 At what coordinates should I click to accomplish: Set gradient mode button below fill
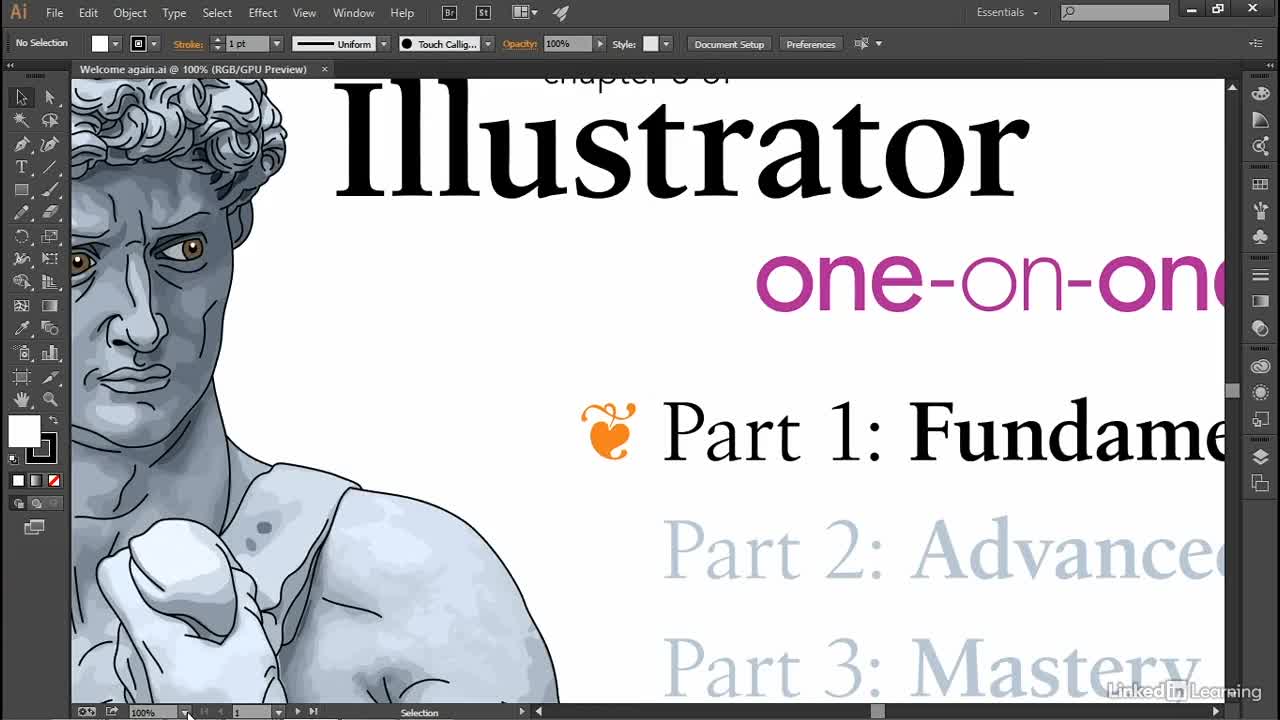click(x=36, y=481)
